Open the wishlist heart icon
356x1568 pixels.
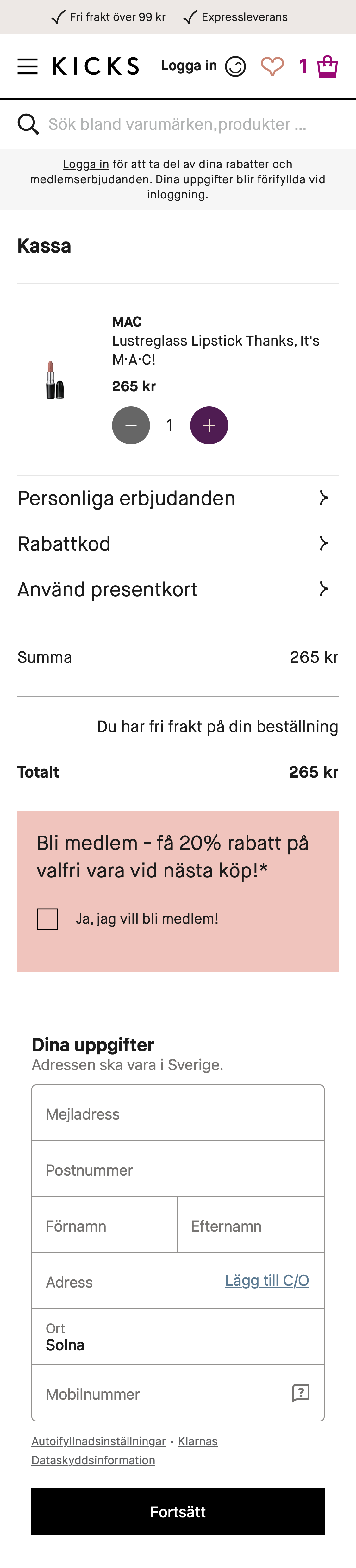(273, 66)
